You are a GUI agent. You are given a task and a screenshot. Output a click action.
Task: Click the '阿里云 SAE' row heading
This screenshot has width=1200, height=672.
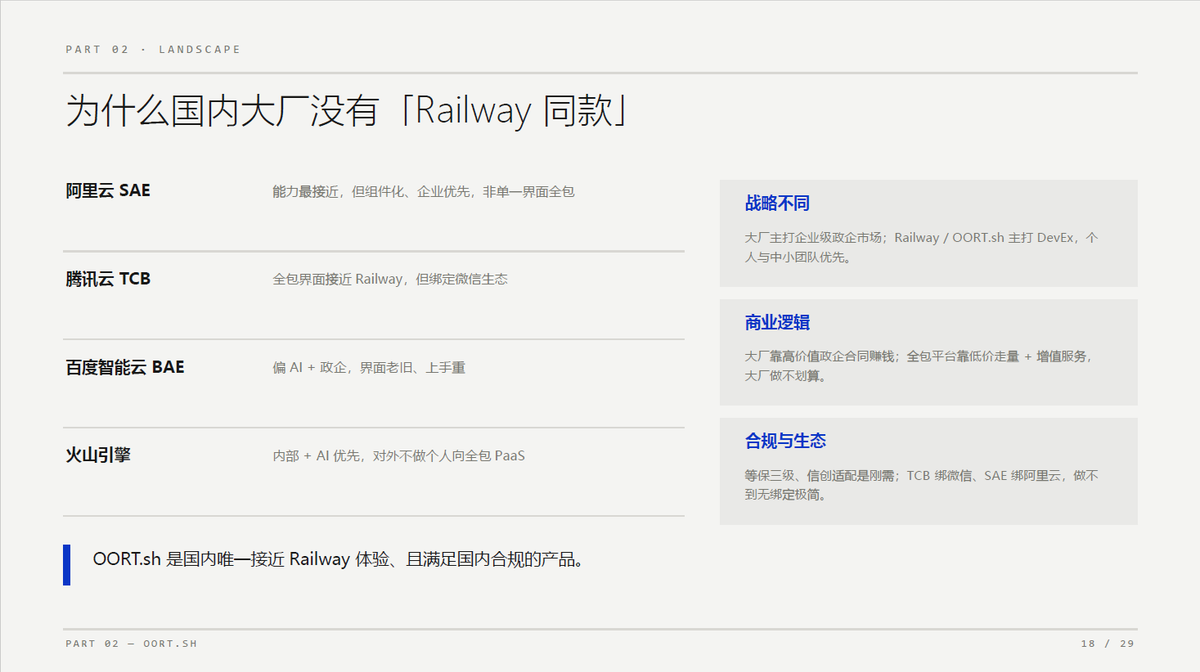click(x=108, y=190)
